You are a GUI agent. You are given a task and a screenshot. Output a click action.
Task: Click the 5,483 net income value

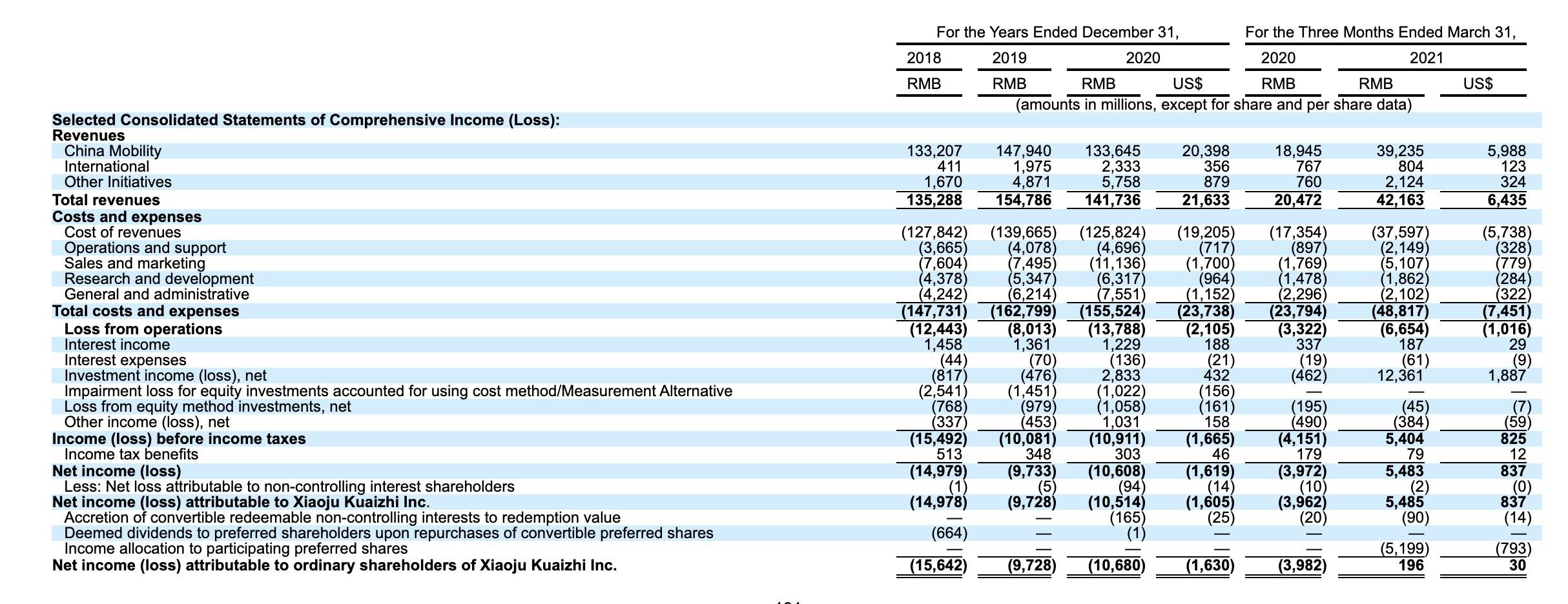[1405, 471]
